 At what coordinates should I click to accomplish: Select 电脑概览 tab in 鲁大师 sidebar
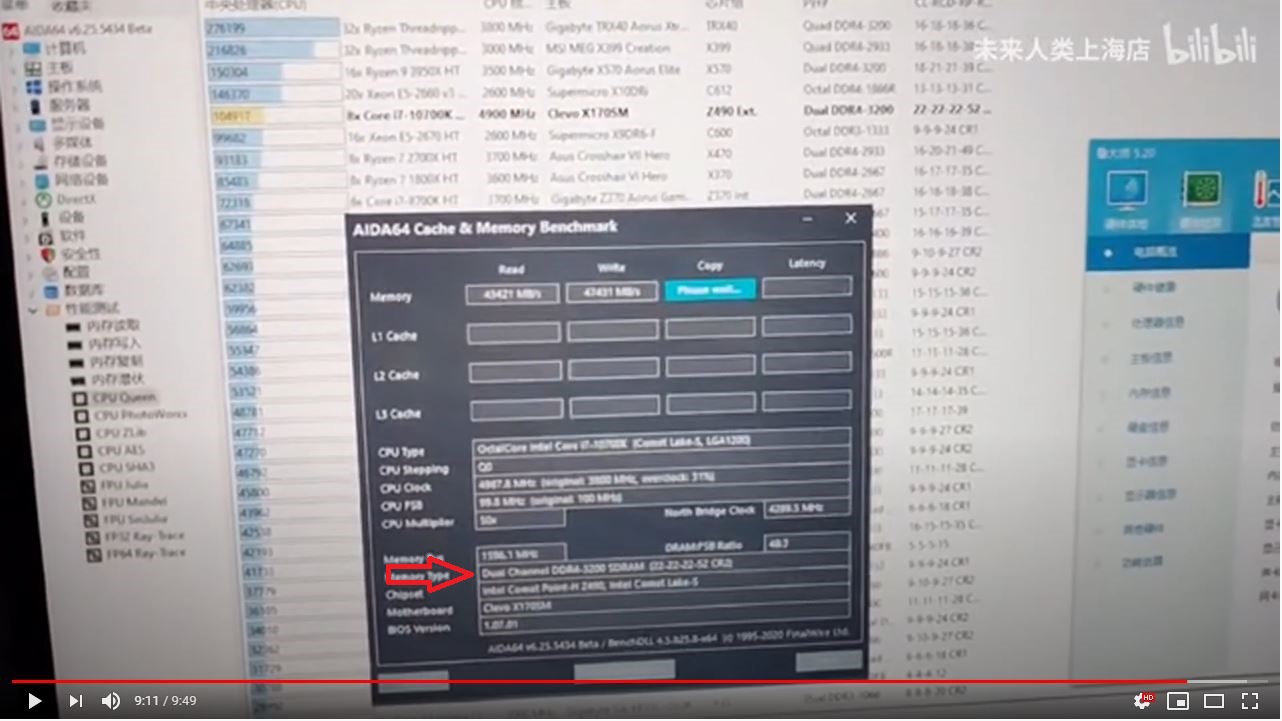click(1168, 253)
